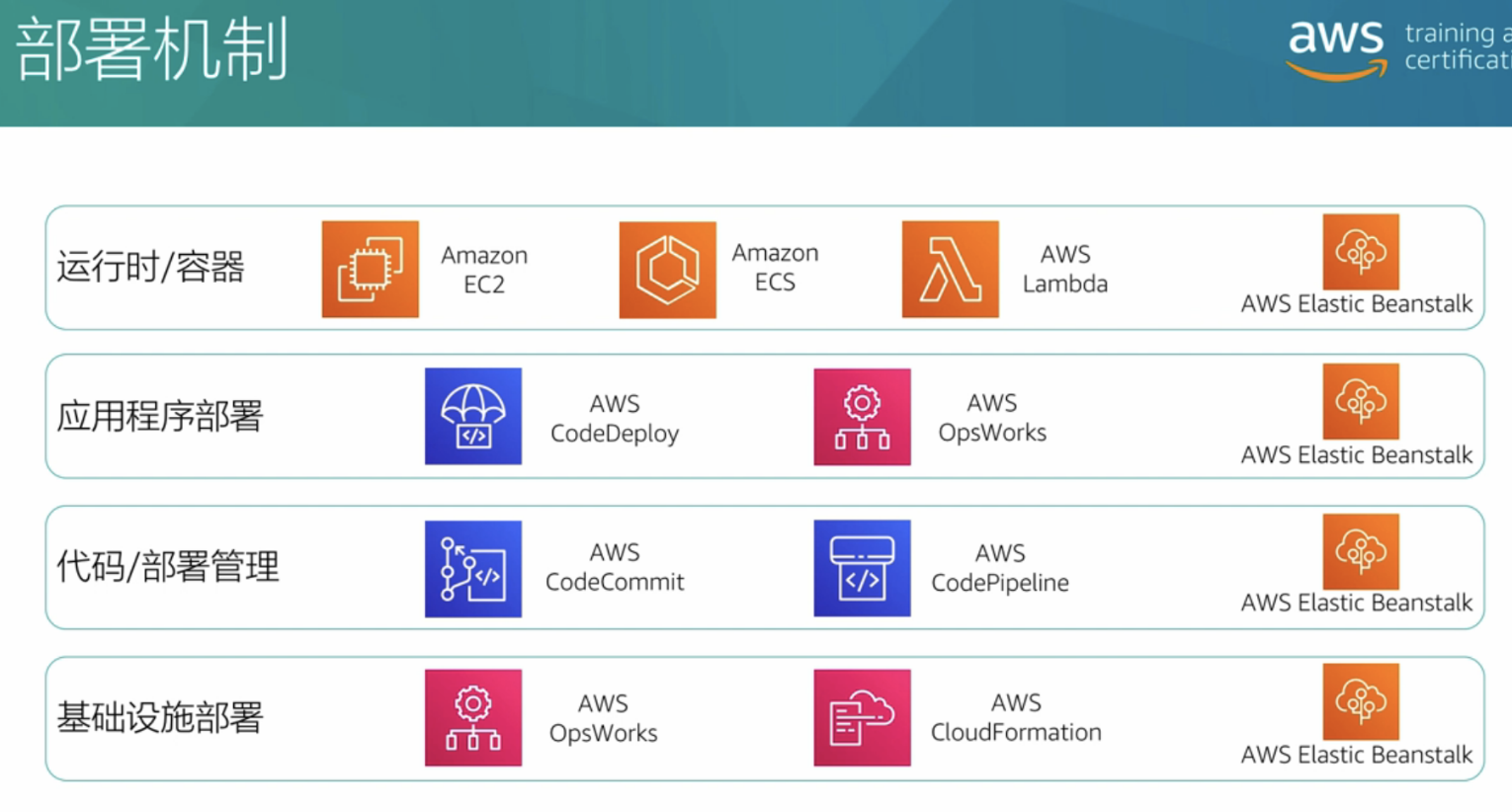Screen dimensions: 1512x812
Task: Click the Amazon ECS hexagon icon
Action: click(x=667, y=270)
